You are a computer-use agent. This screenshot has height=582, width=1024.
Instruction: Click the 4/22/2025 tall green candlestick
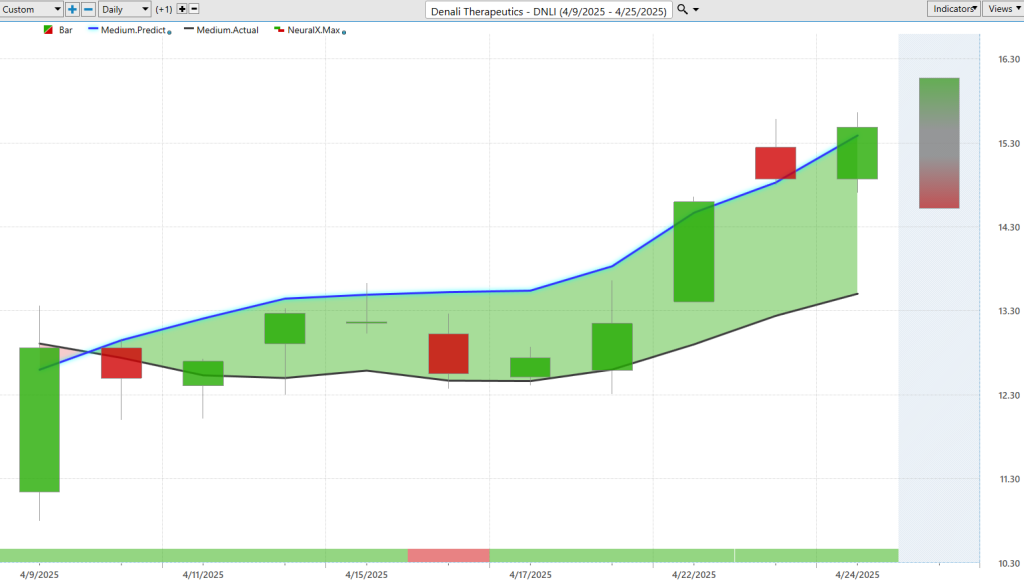(693, 251)
